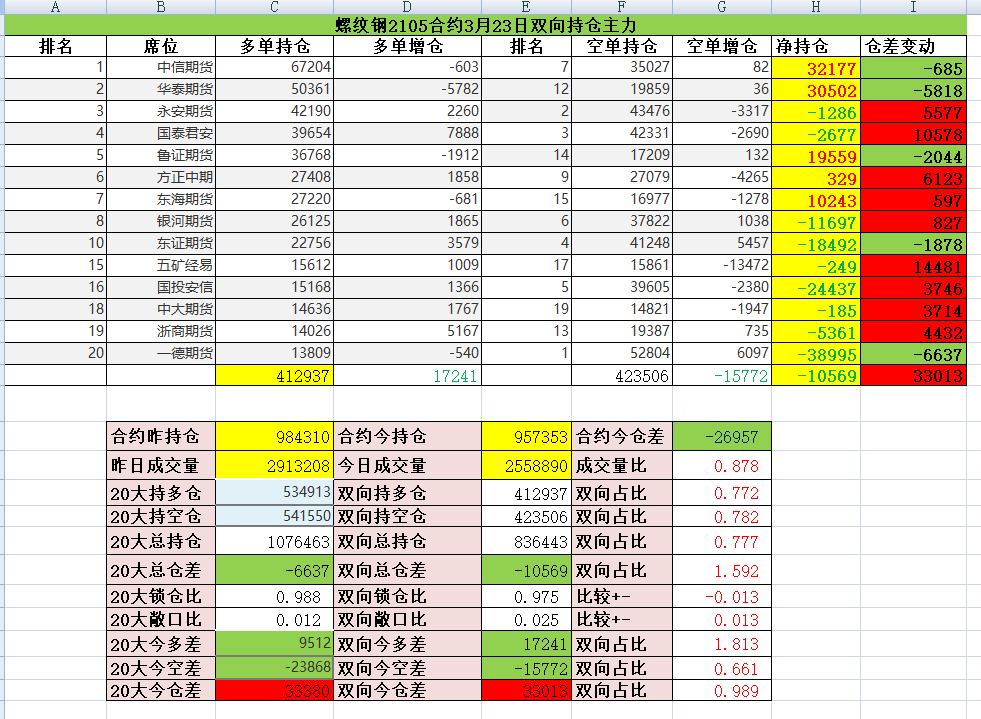Select 国泰君安's 多单增仓 value 7888
The image size is (981, 719).
(407, 133)
